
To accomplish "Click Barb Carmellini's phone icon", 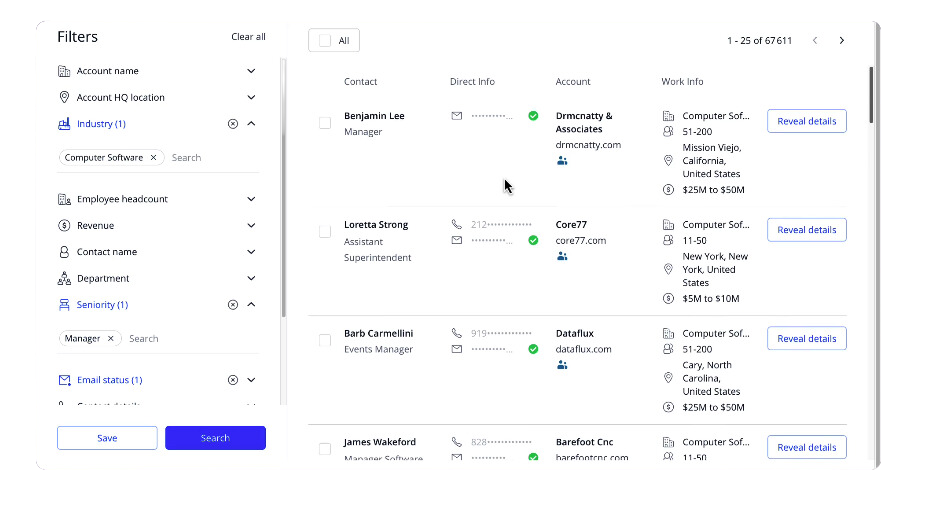I will 457,333.
